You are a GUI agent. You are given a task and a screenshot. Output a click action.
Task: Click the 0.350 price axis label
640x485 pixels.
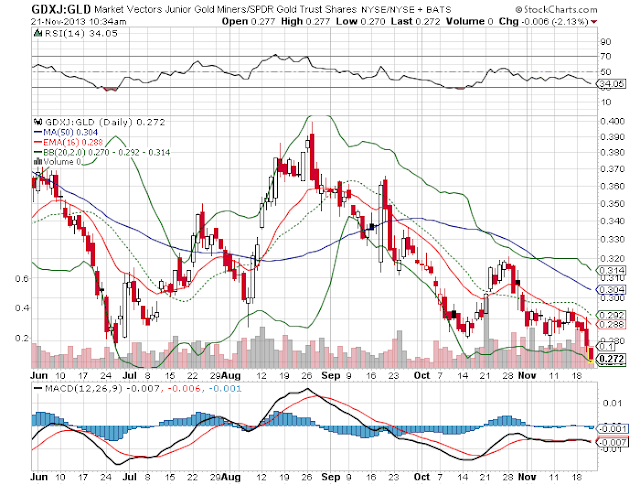click(x=612, y=203)
